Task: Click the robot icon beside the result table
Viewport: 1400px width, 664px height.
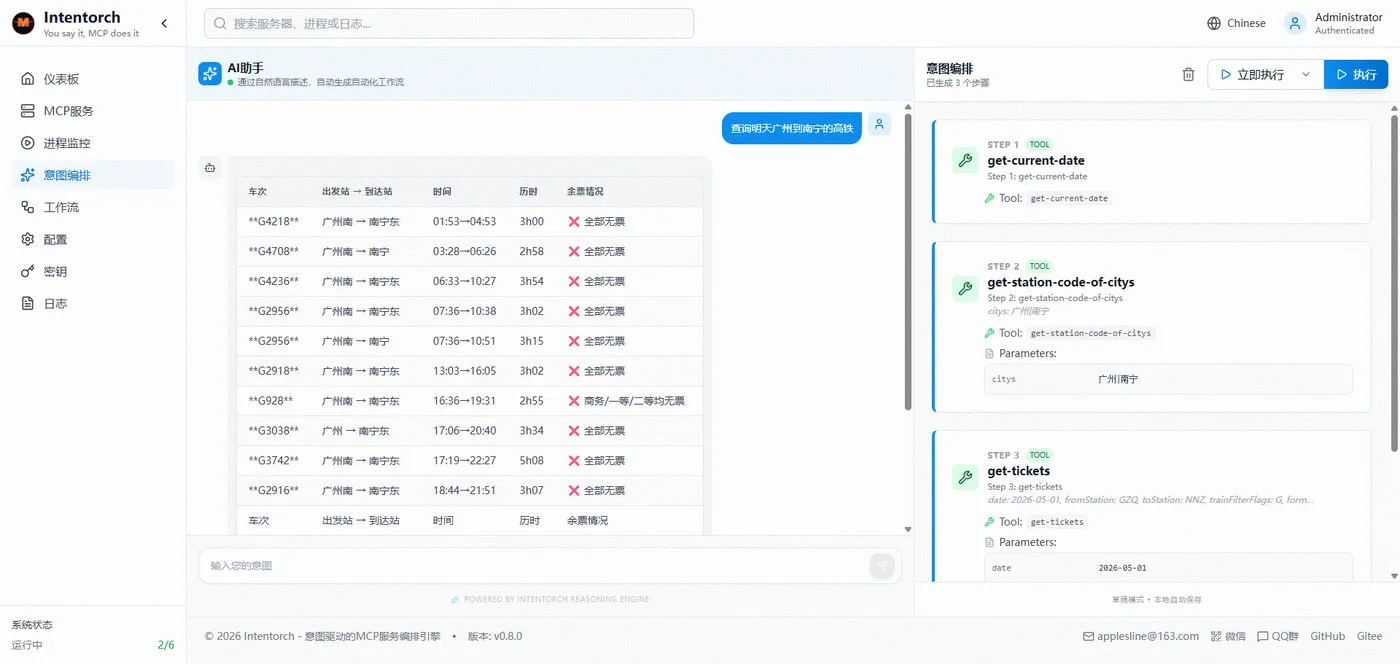Action: point(210,168)
